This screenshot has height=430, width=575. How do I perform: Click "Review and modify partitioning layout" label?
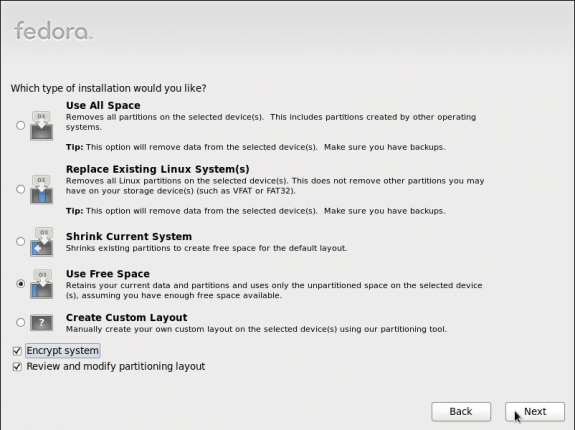click(x=116, y=367)
